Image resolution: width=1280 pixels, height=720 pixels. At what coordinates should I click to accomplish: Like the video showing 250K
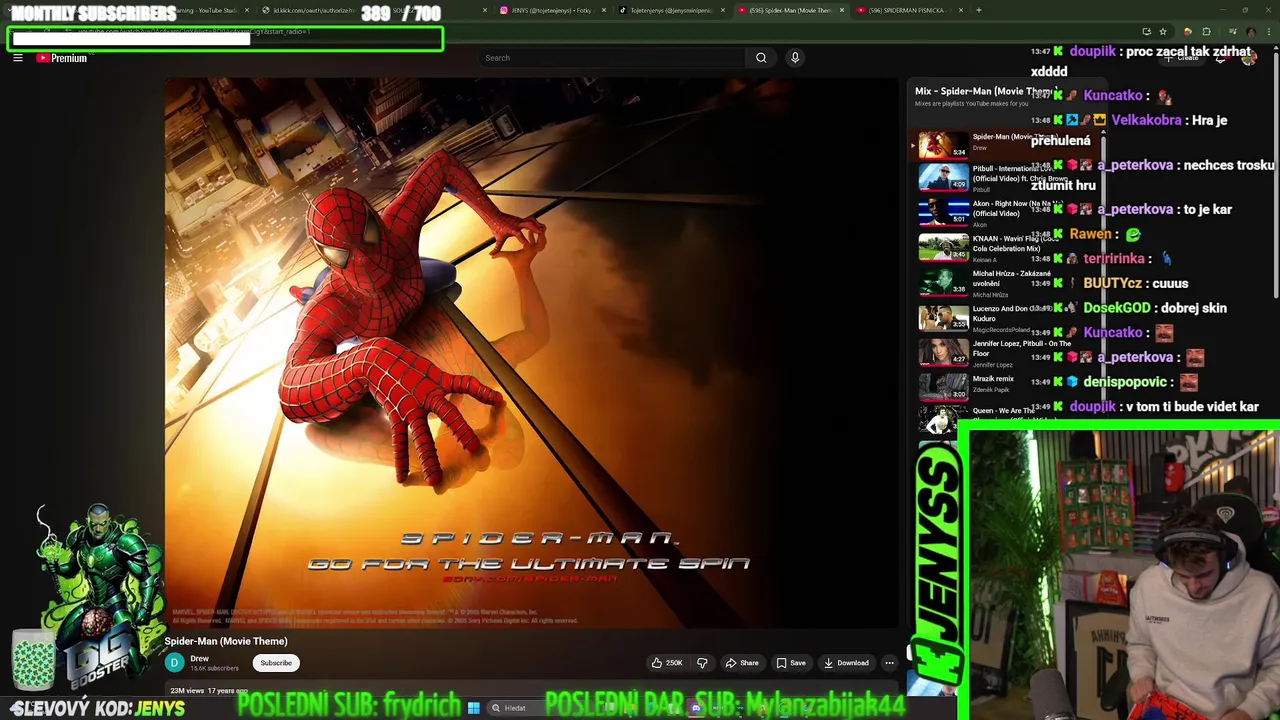click(x=667, y=663)
